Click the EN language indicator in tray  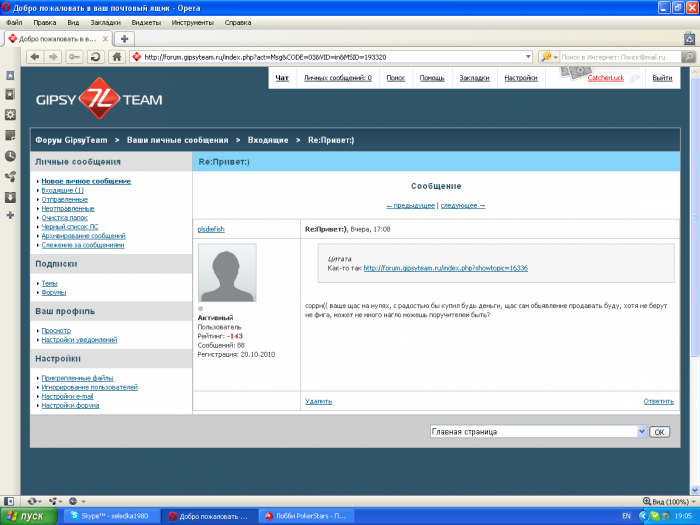626,516
